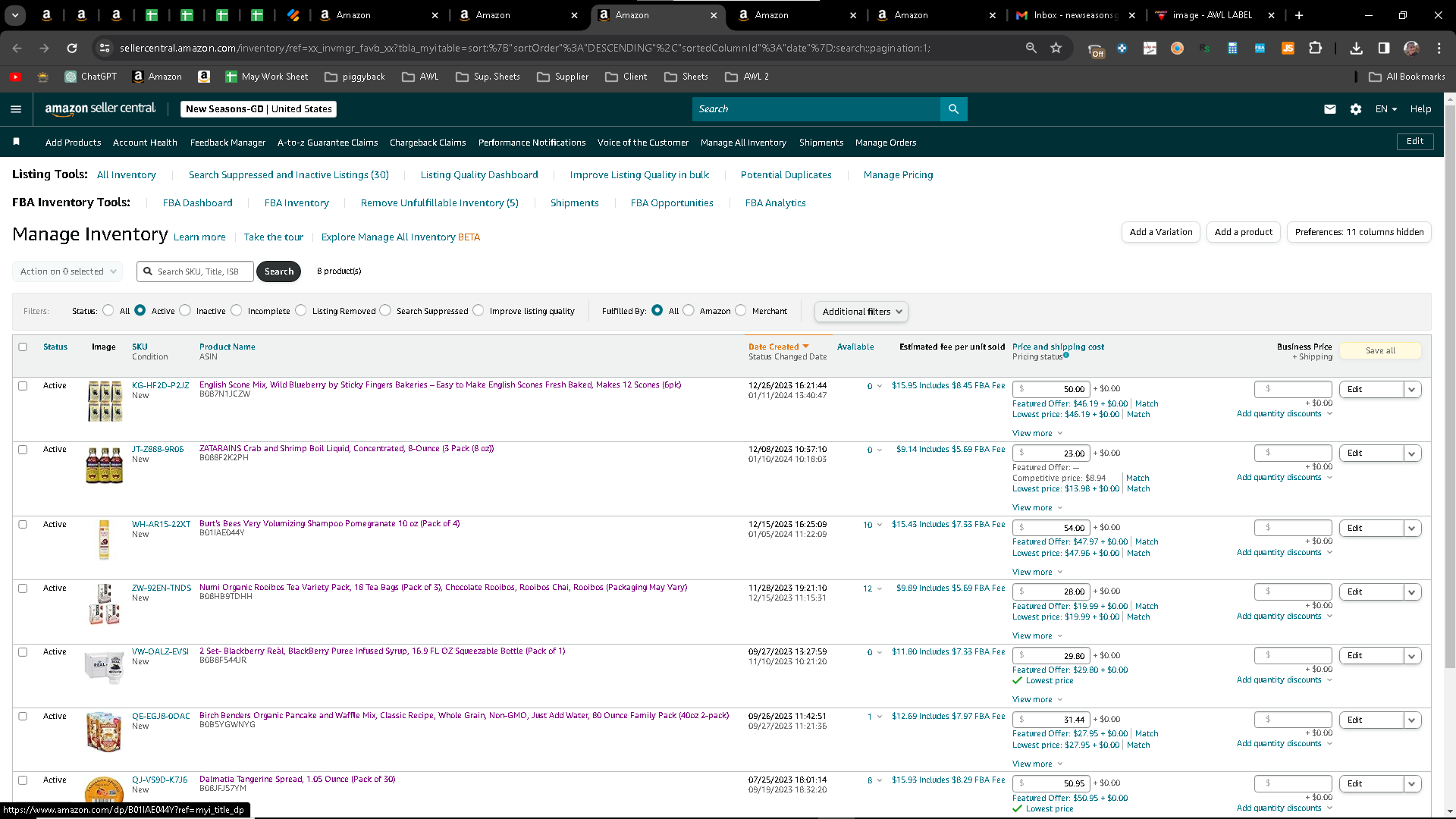This screenshot has width=1456, height=819.
Task: Open the Edit dropdown arrow for KG-HF2D-P2JZ
Action: click(x=1411, y=390)
